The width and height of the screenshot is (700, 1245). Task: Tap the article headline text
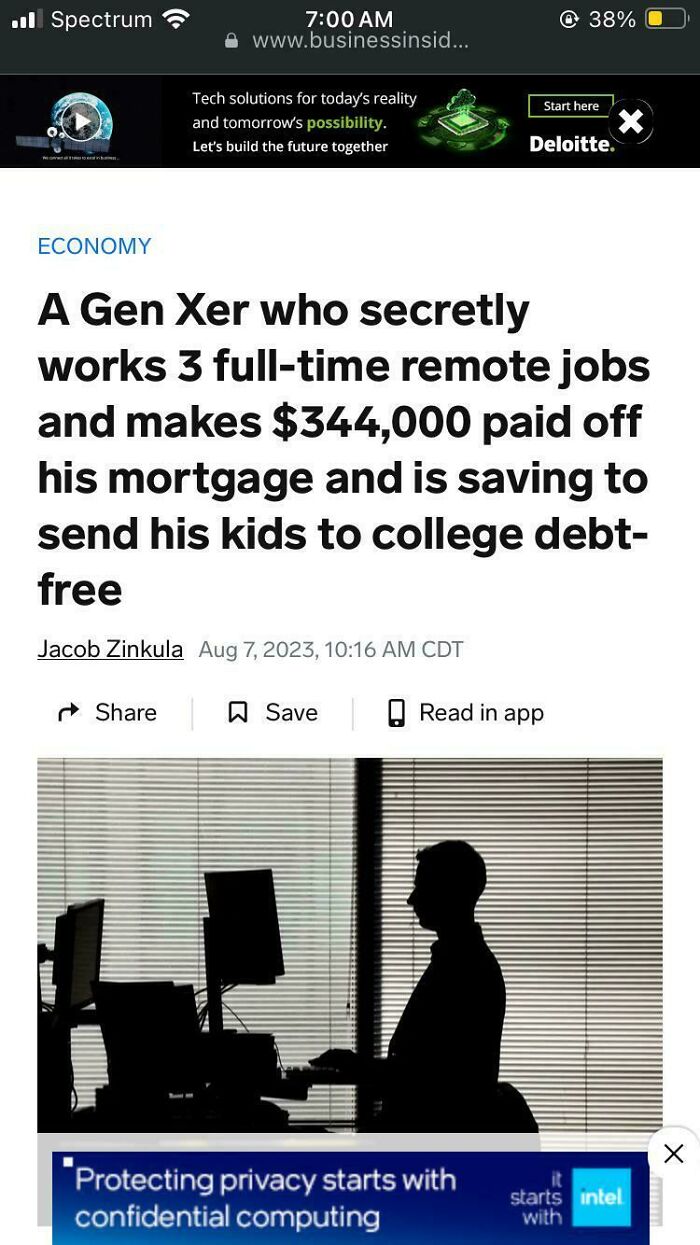pos(344,450)
